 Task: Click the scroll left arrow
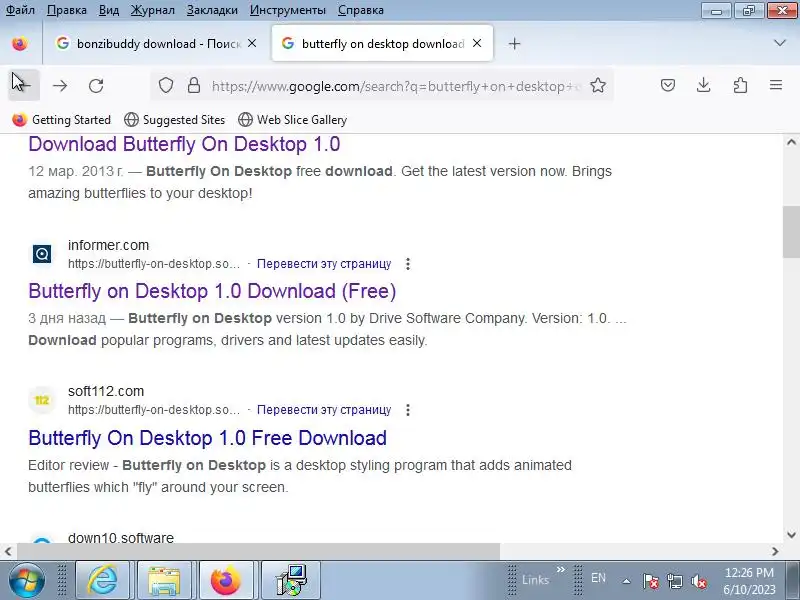point(8,552)
